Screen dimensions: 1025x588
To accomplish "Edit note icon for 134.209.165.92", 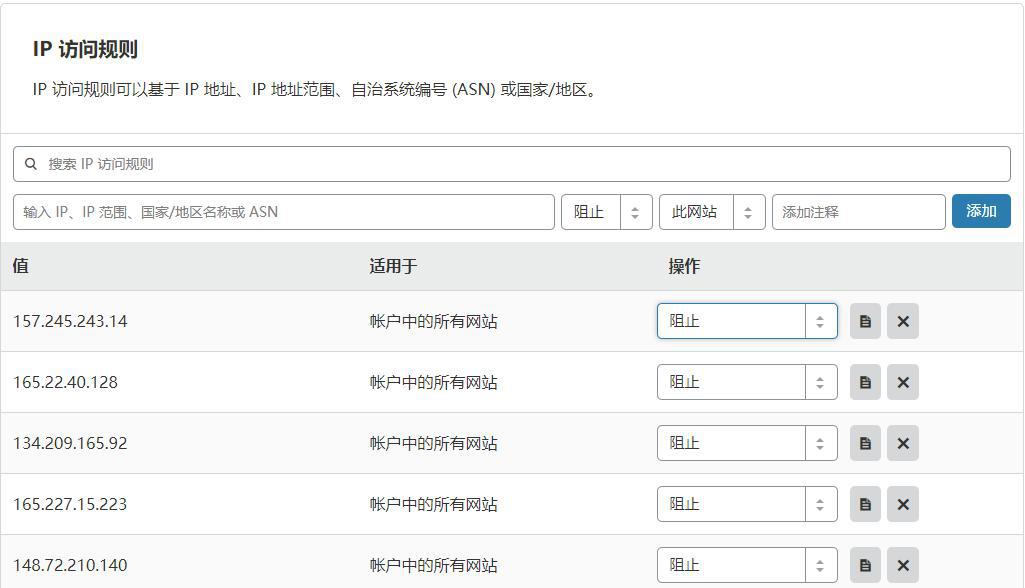I will [865, 443].
